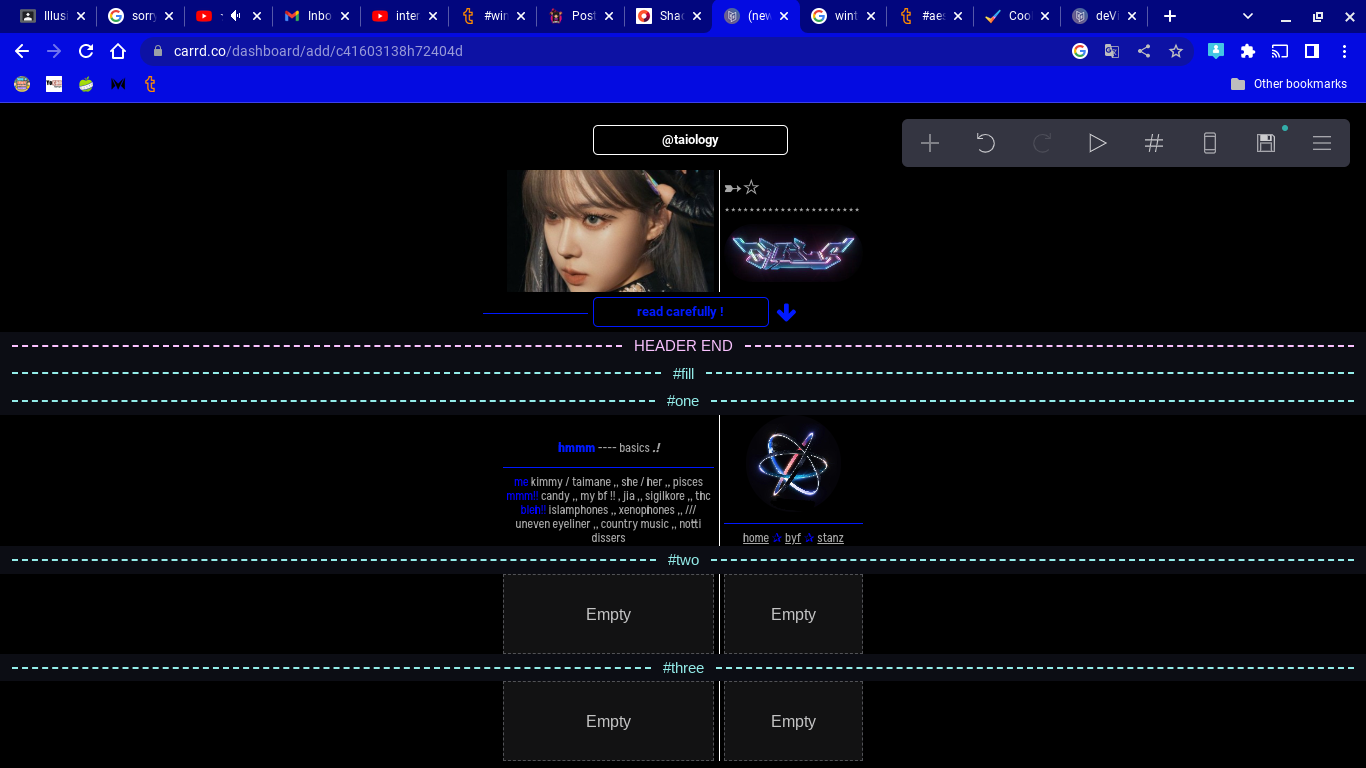Click the blue down arrow icon

[787, 312]
